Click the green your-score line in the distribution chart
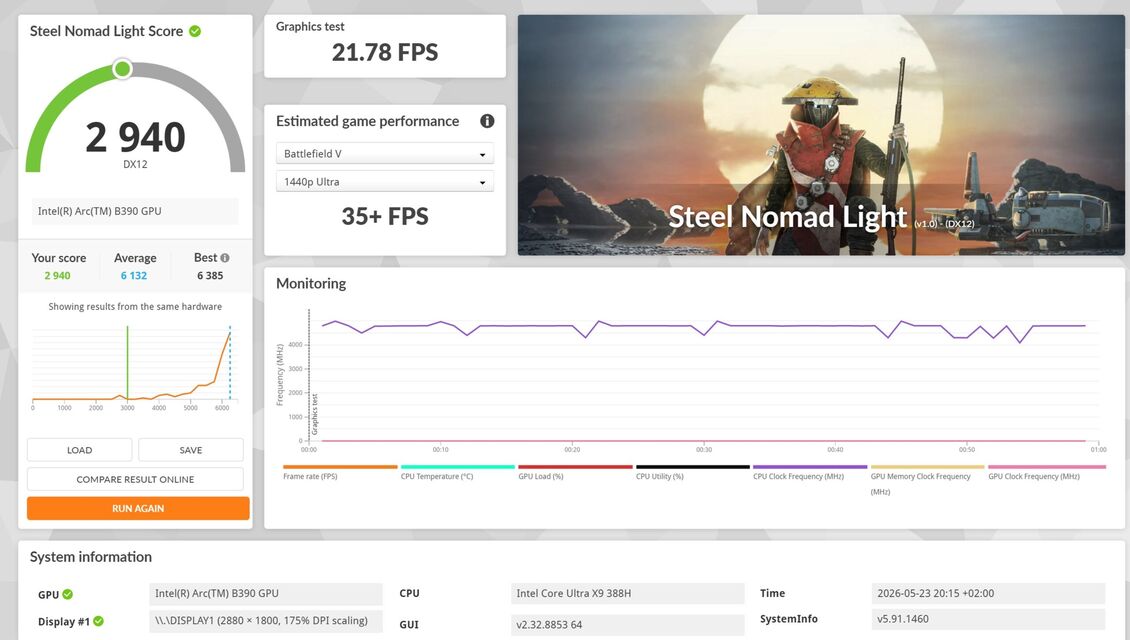 (x=128, y=363)
